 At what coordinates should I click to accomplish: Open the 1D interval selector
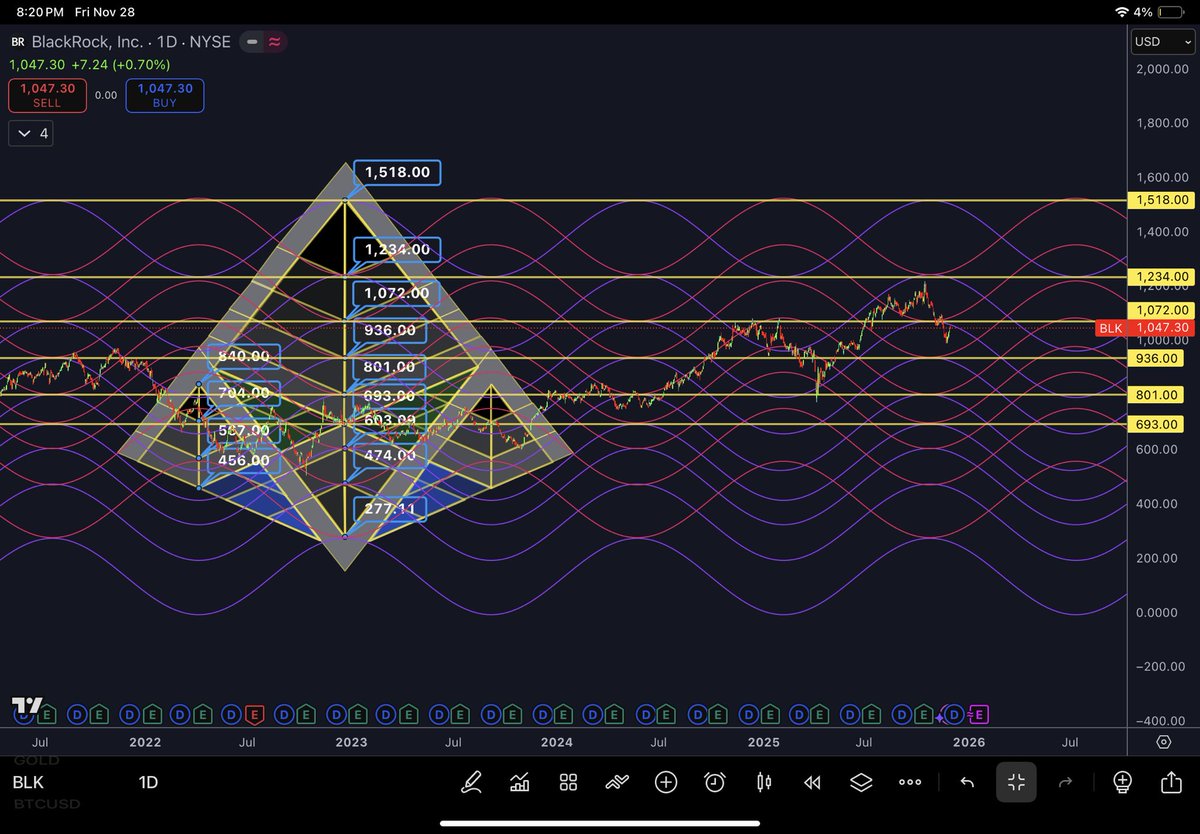(x=148, y=782)
